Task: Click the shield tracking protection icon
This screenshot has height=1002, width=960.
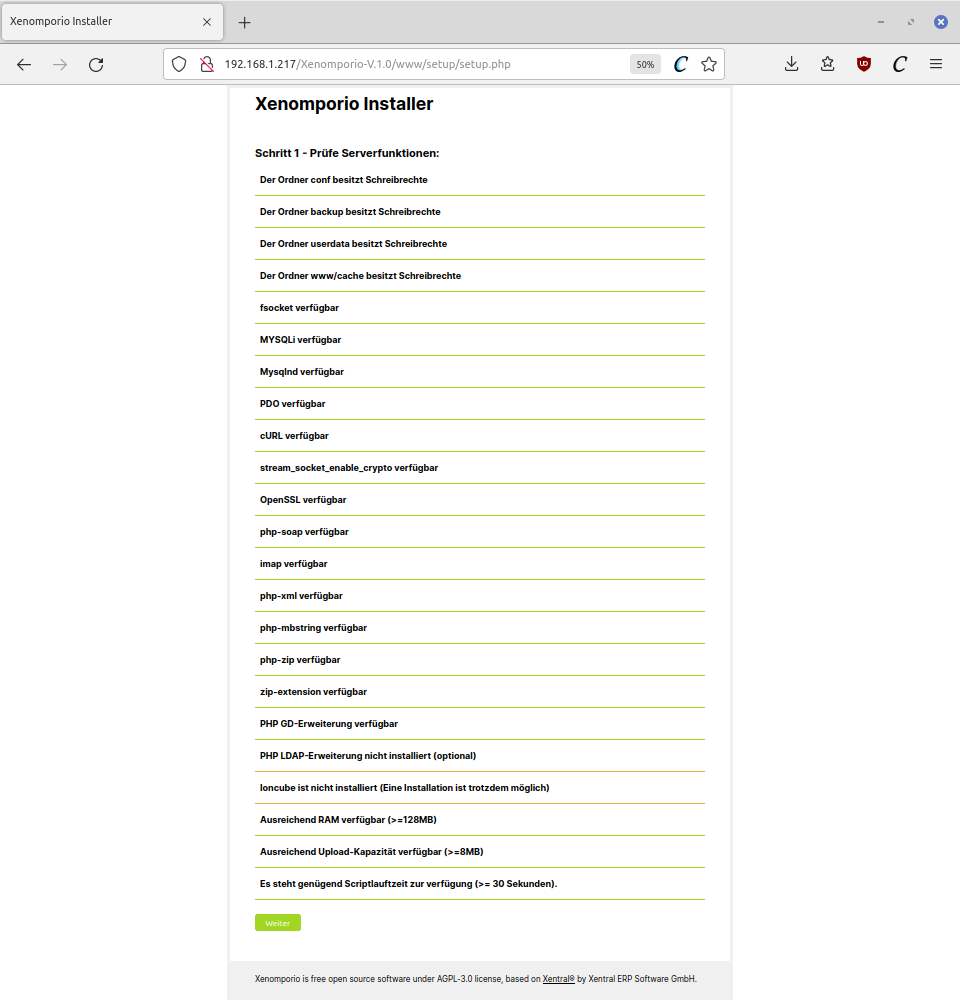Action: click(179, 64)
